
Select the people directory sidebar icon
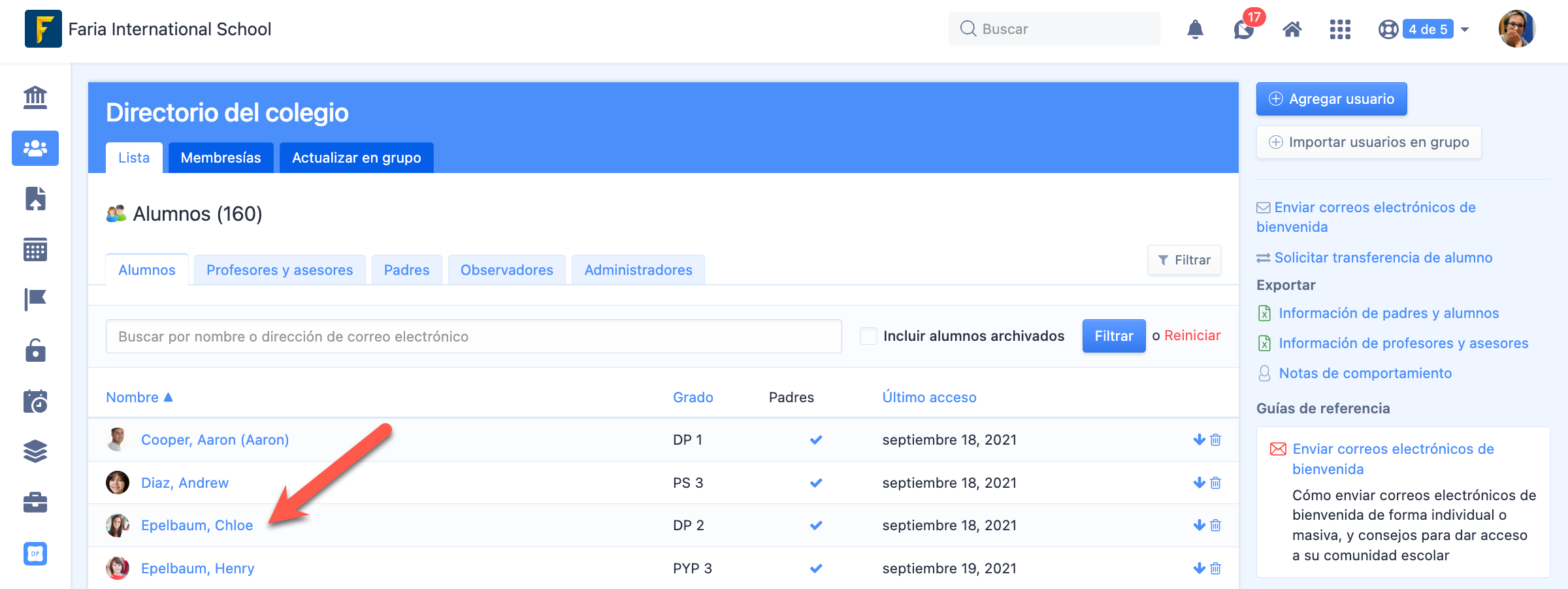click(35, 148)
